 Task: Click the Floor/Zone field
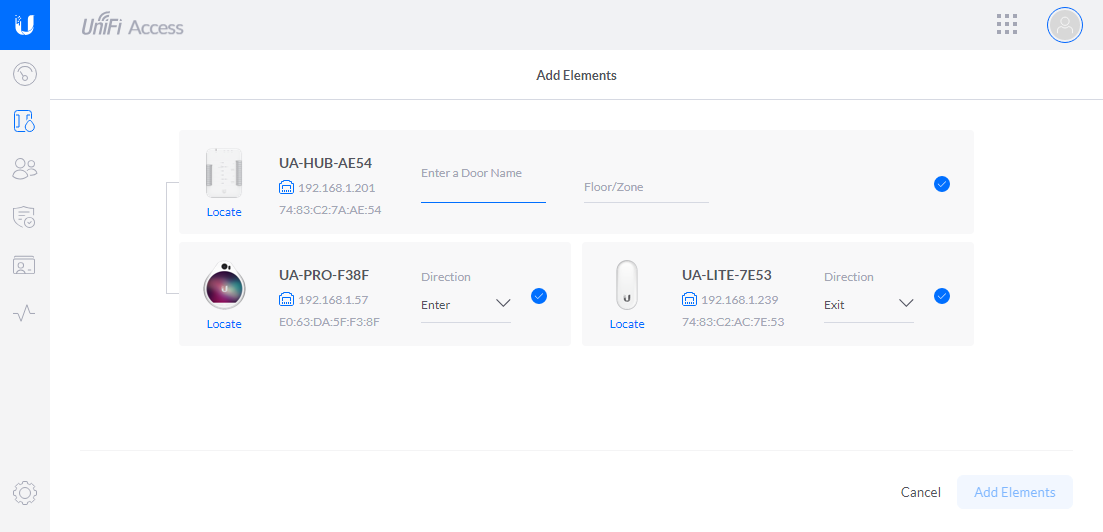tap(645, 188)
